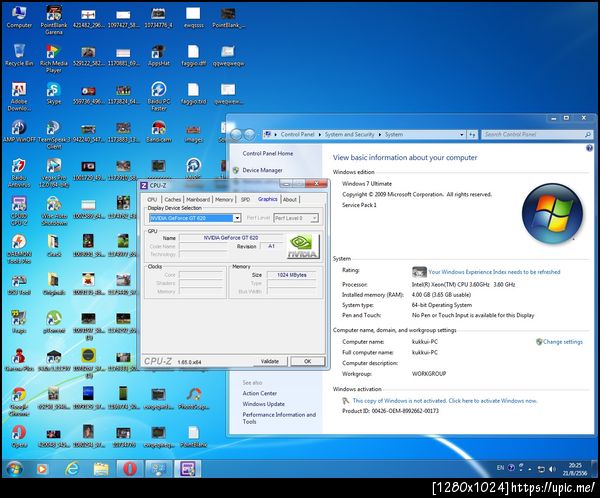Open the AMP WinOFF shortcut
The image size is (600, 498).
pyautogui.click(x=19, y=131)
